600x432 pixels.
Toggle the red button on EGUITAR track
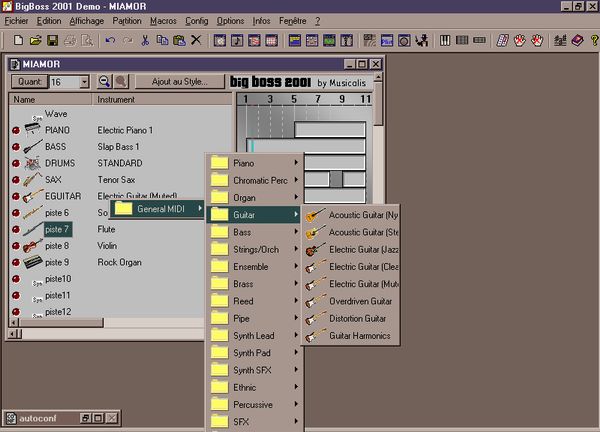(16, 196)
